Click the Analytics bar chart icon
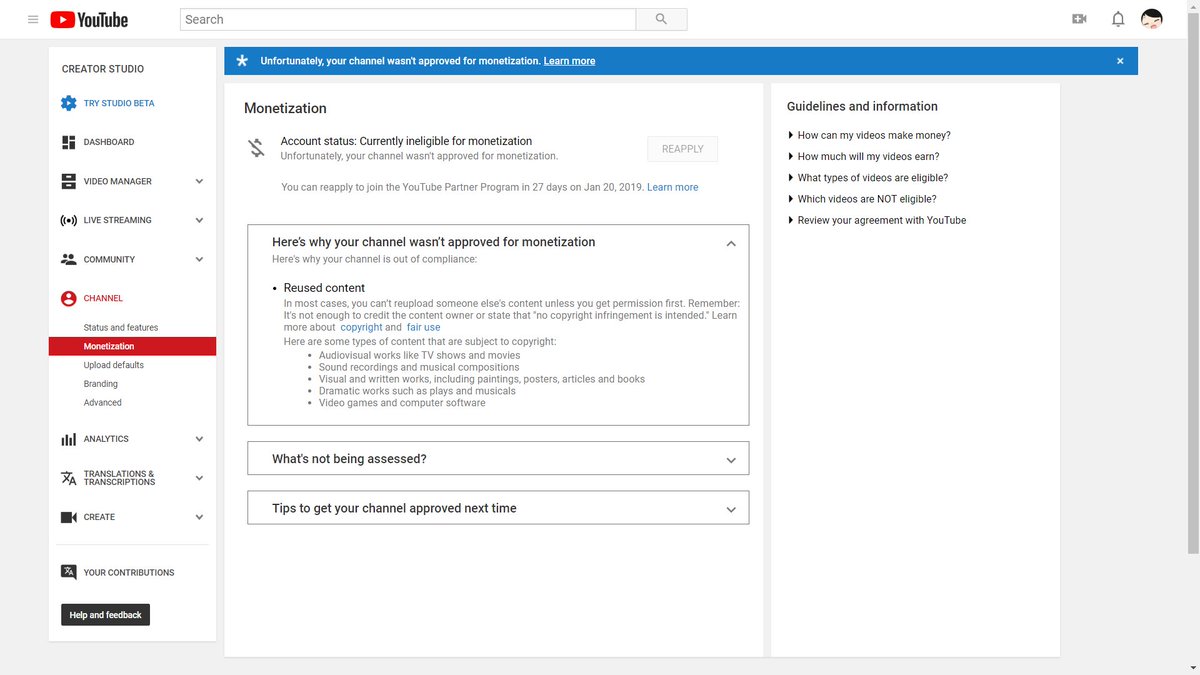Image resolution: width=1200 pixels, height=675 pixels. (68, 439)
